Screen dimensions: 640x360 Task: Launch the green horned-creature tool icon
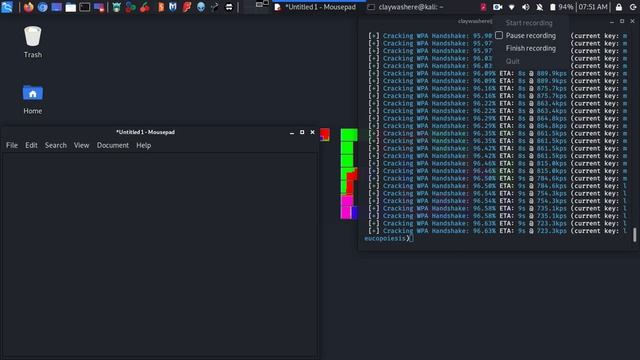116,7
